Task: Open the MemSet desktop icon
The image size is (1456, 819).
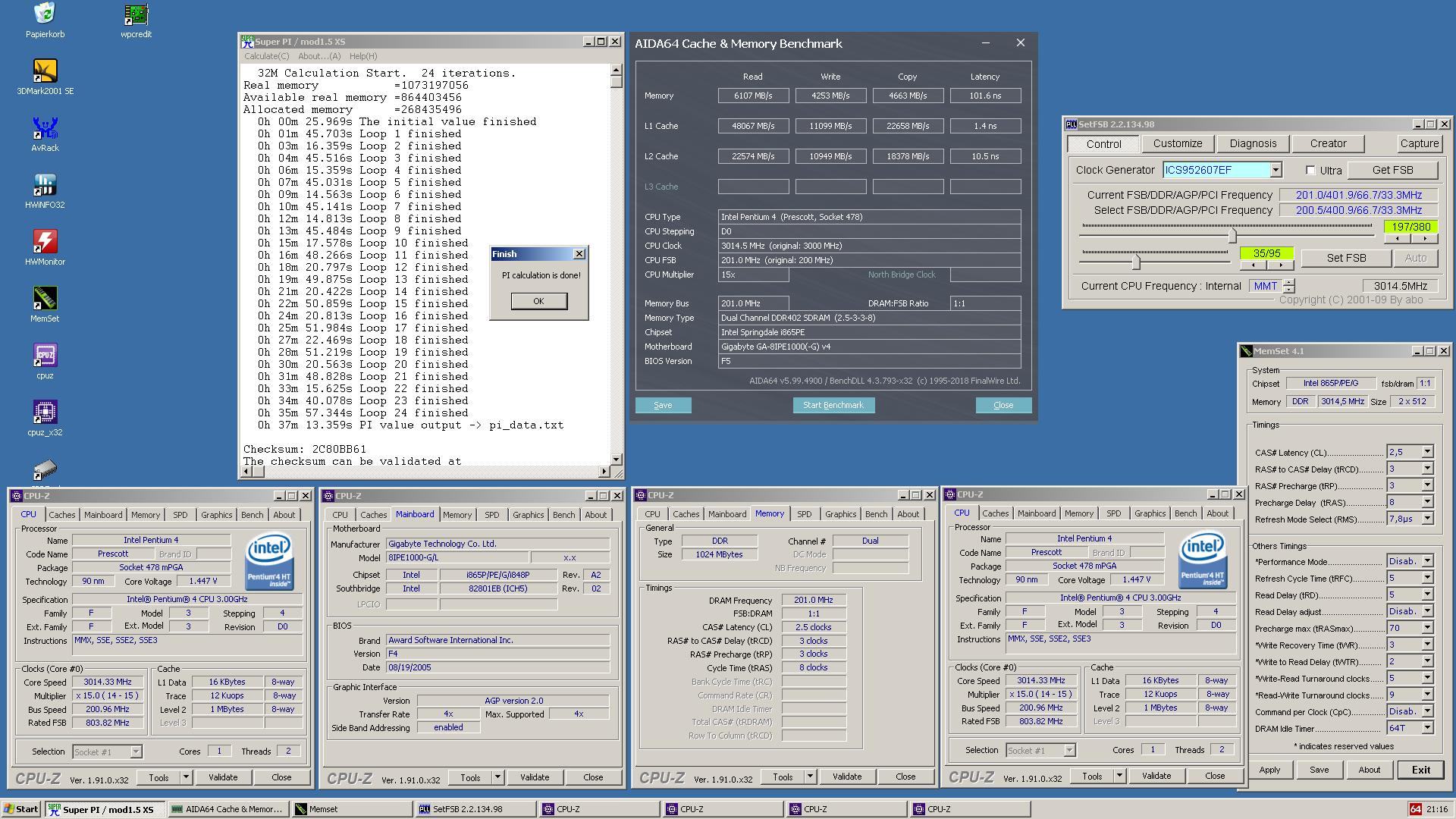Action: pyautogui.click(x=45, y=300)
